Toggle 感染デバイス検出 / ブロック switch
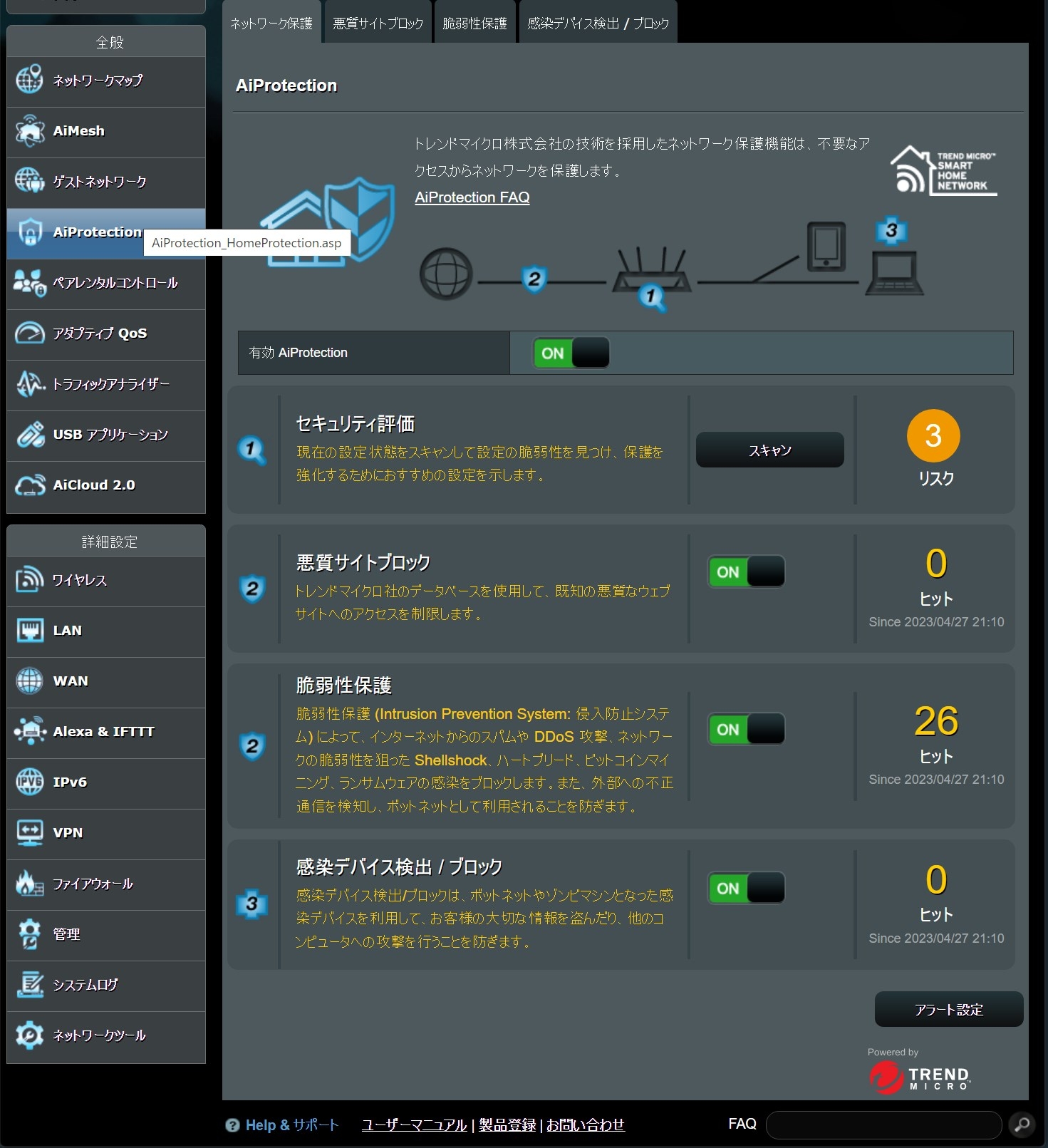1048x1148 pixels. point(746,888)
